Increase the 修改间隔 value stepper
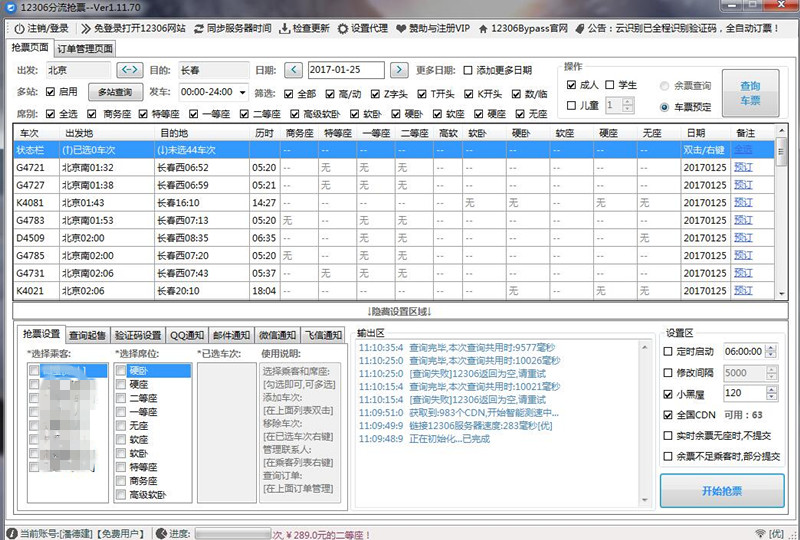 (771, 370)
